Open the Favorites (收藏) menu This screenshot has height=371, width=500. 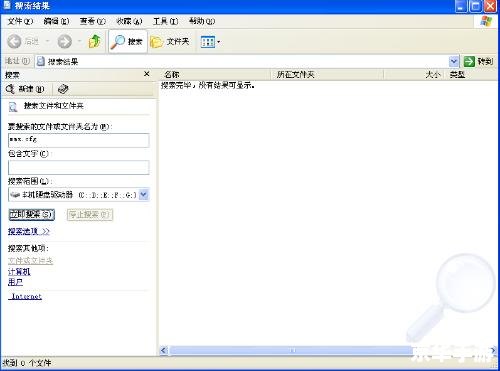pyautogui.click(x=129, y=21)
